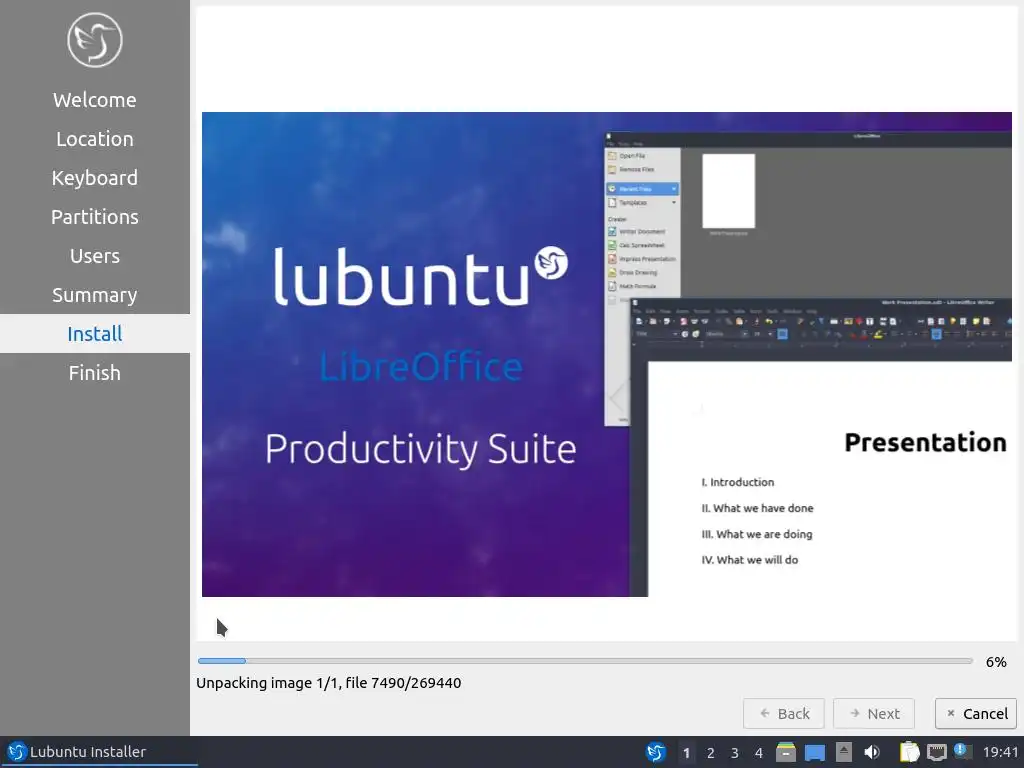1024x768 pixels.
Task: Open the file manager from taskbar
Action: click(x=786, y=752)
